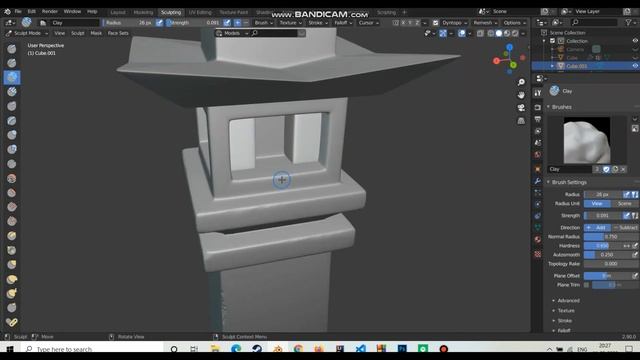Screen dimensions: 640x360
Task: Select the Clay Strips brush tool
Action: pos(12,92)
